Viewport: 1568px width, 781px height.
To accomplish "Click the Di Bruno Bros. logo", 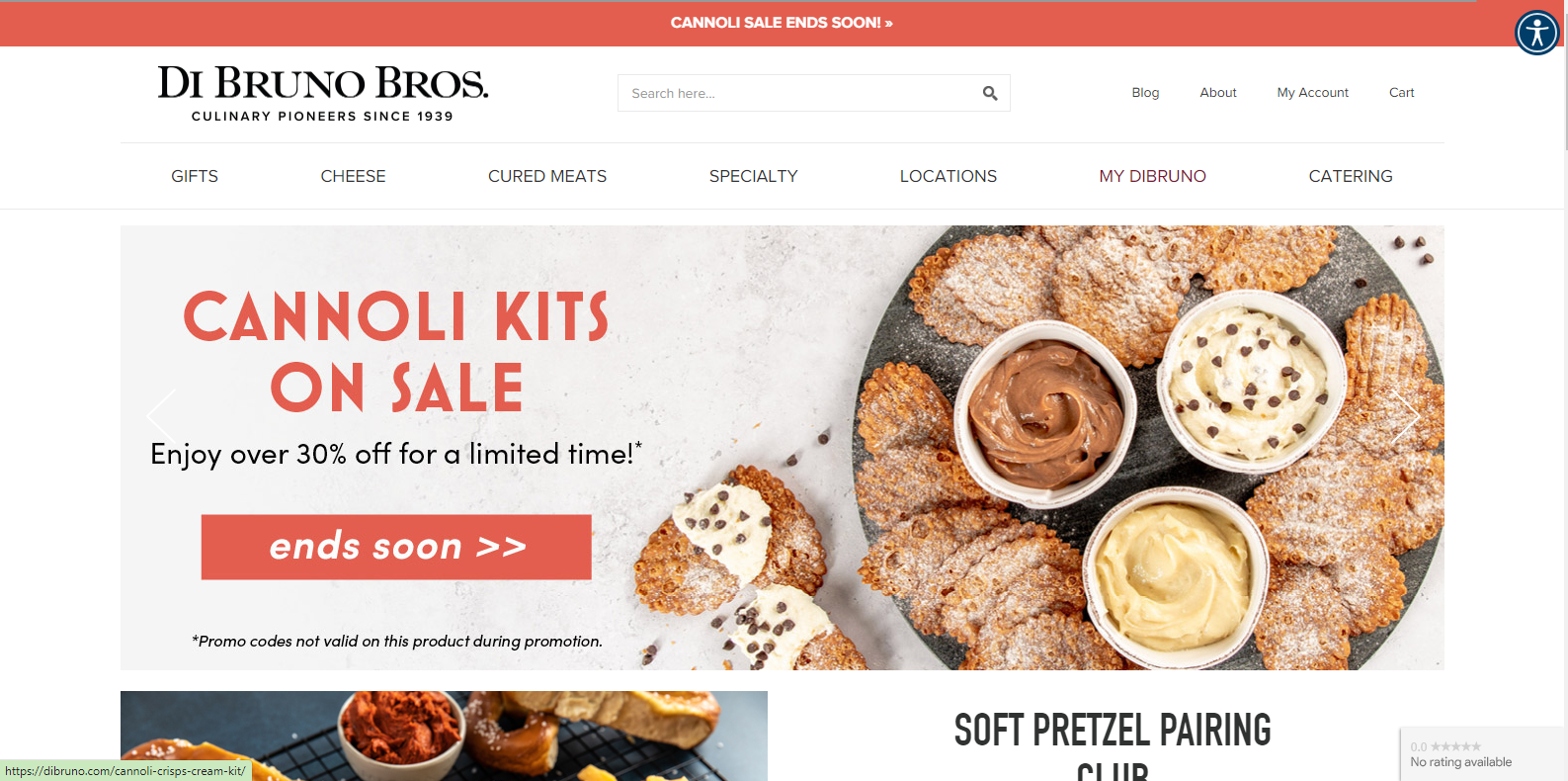I will tap(323, 94).
